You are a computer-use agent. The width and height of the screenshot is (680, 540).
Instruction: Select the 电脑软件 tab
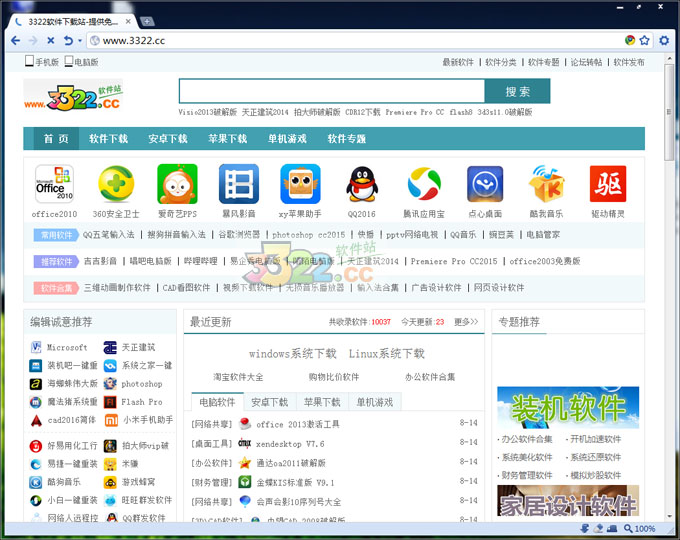coord(217,402)
